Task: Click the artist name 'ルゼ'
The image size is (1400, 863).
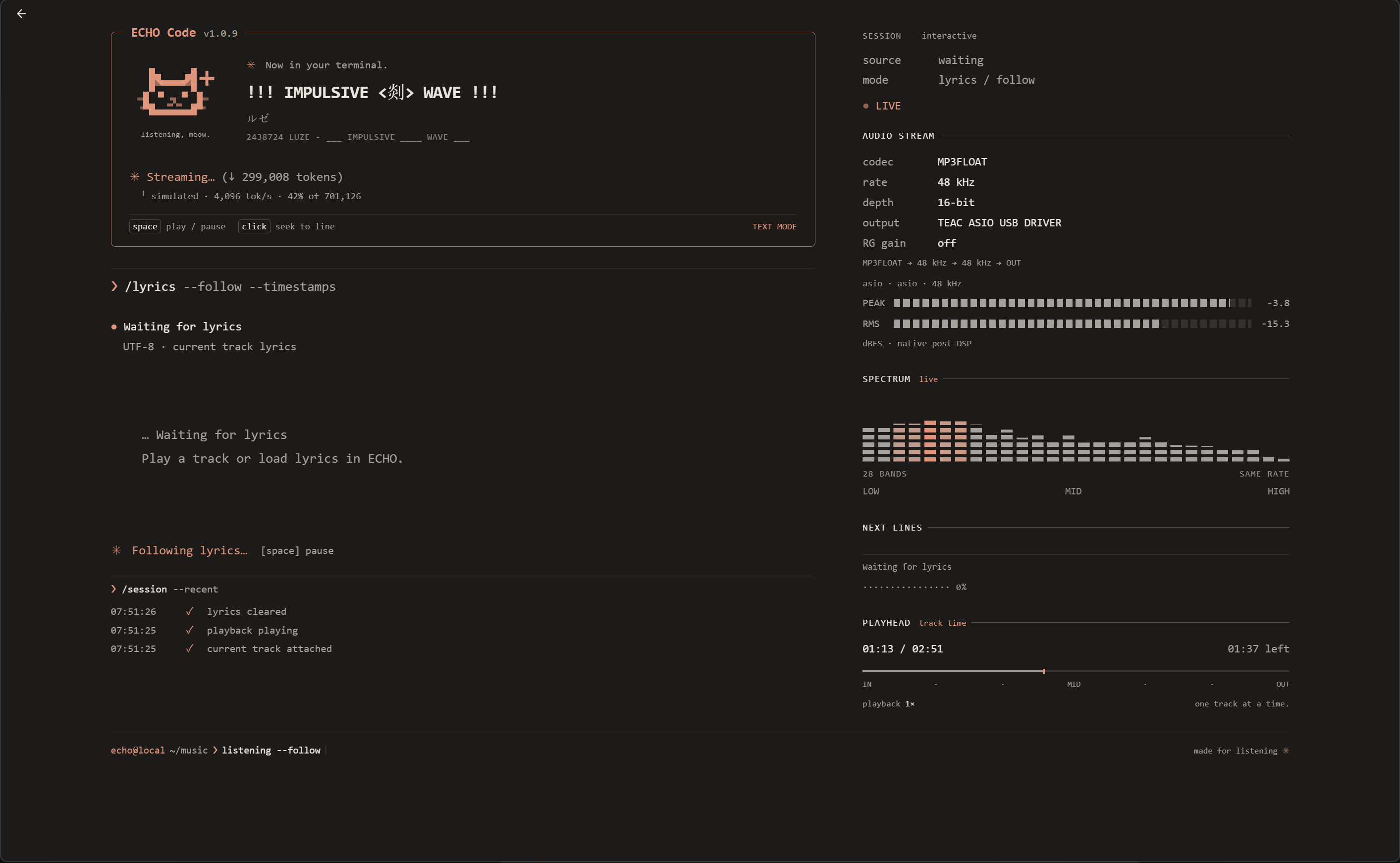Action: [x=258, y=118]
